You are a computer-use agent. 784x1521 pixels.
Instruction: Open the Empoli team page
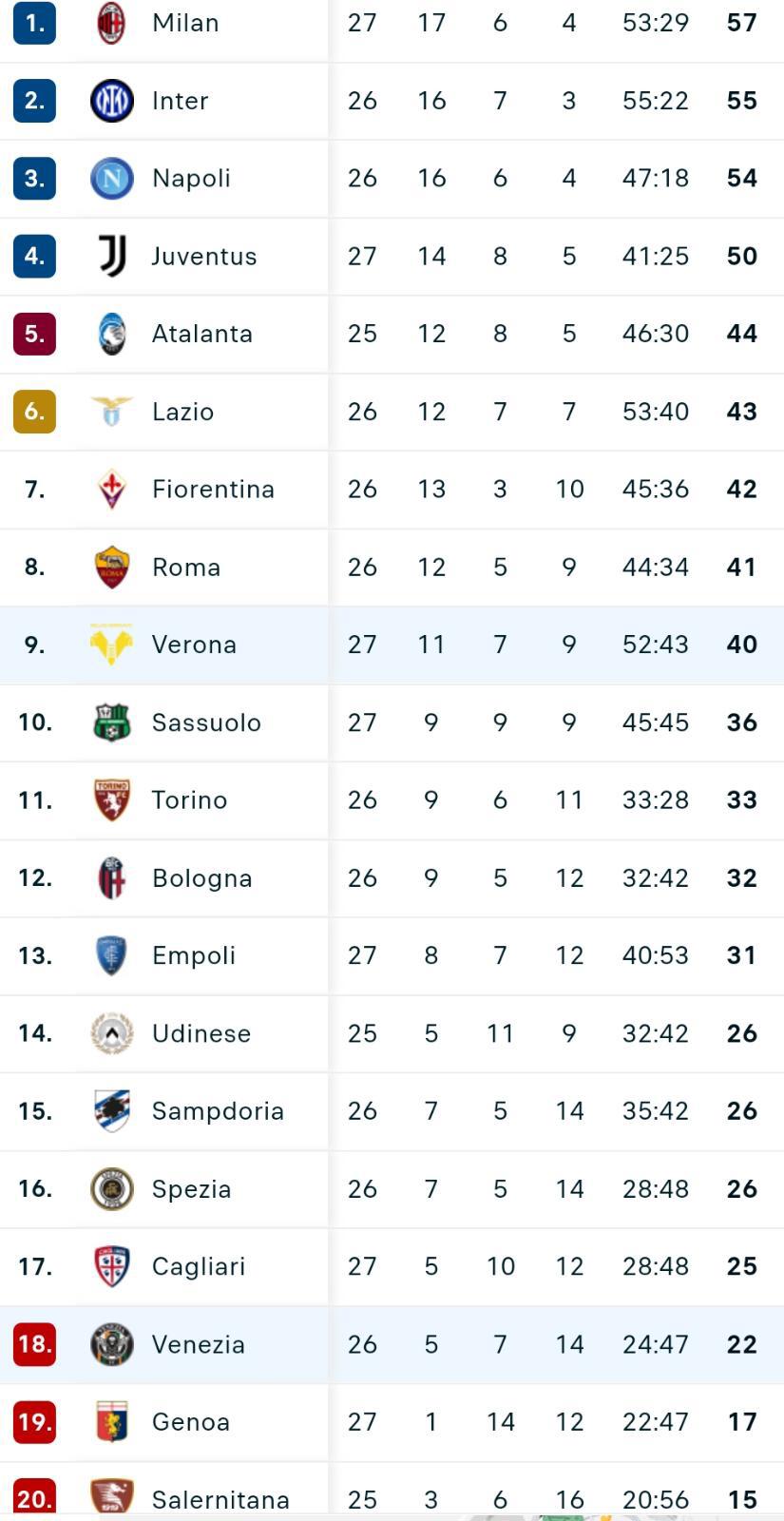tap(193, 955)
